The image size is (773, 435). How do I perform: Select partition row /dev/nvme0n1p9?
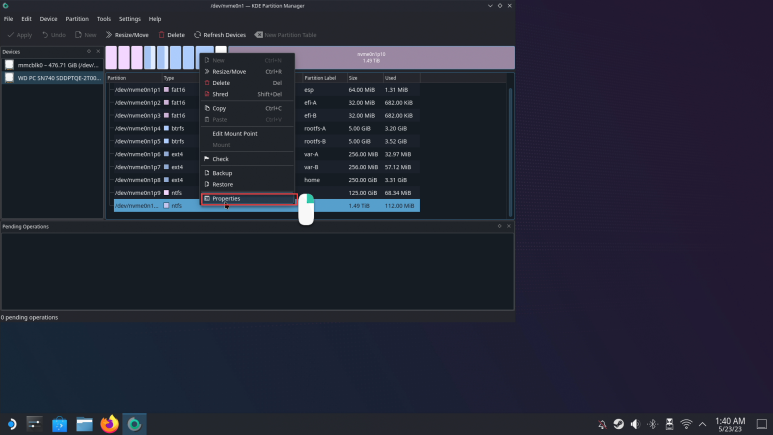(267, 193)
